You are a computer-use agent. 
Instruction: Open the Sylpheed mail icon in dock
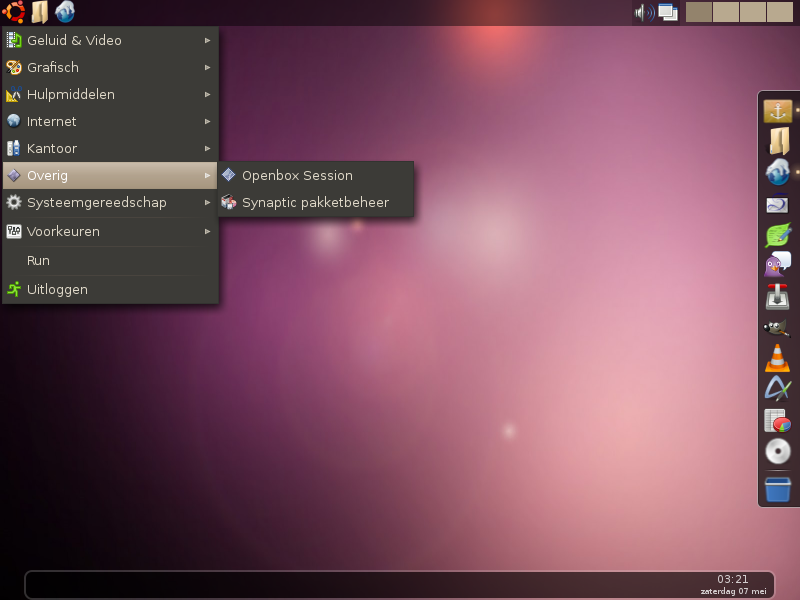[778, 204]
